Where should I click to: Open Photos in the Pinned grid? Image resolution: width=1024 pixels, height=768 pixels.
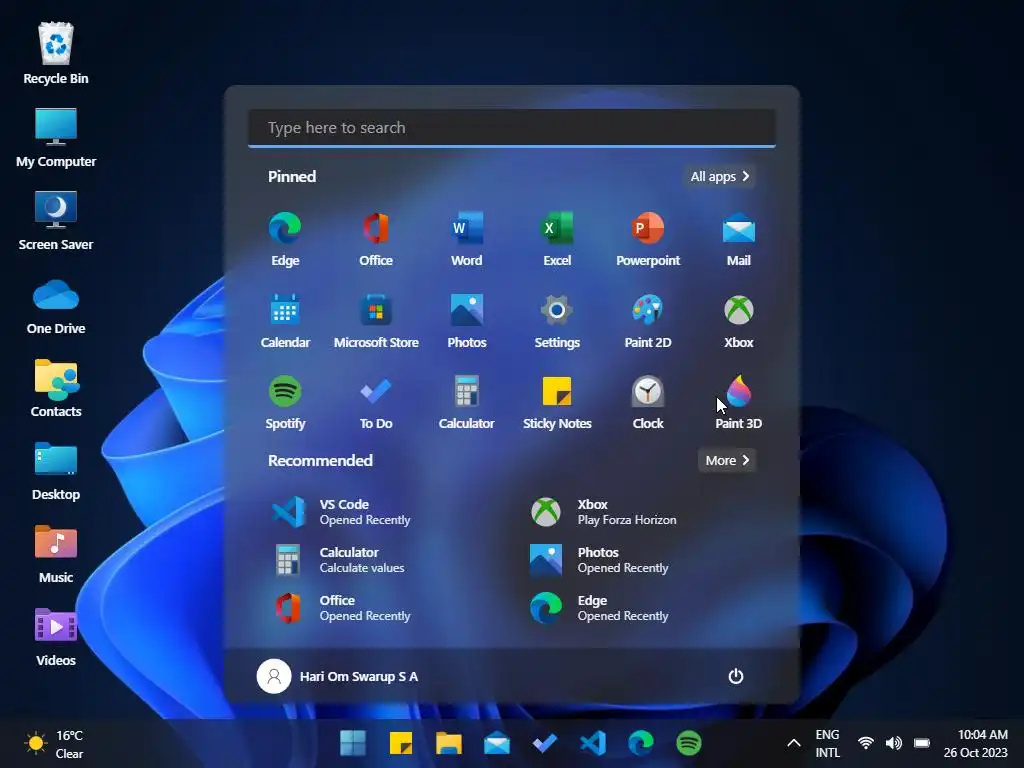point(466,321)
